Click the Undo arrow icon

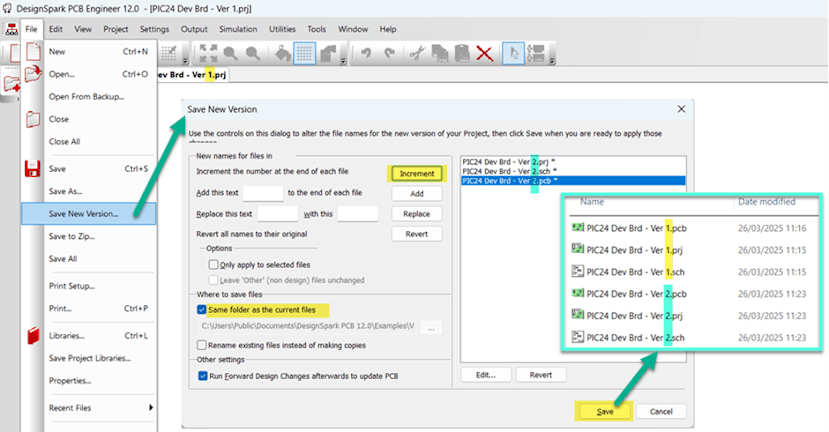coord(365,53)
